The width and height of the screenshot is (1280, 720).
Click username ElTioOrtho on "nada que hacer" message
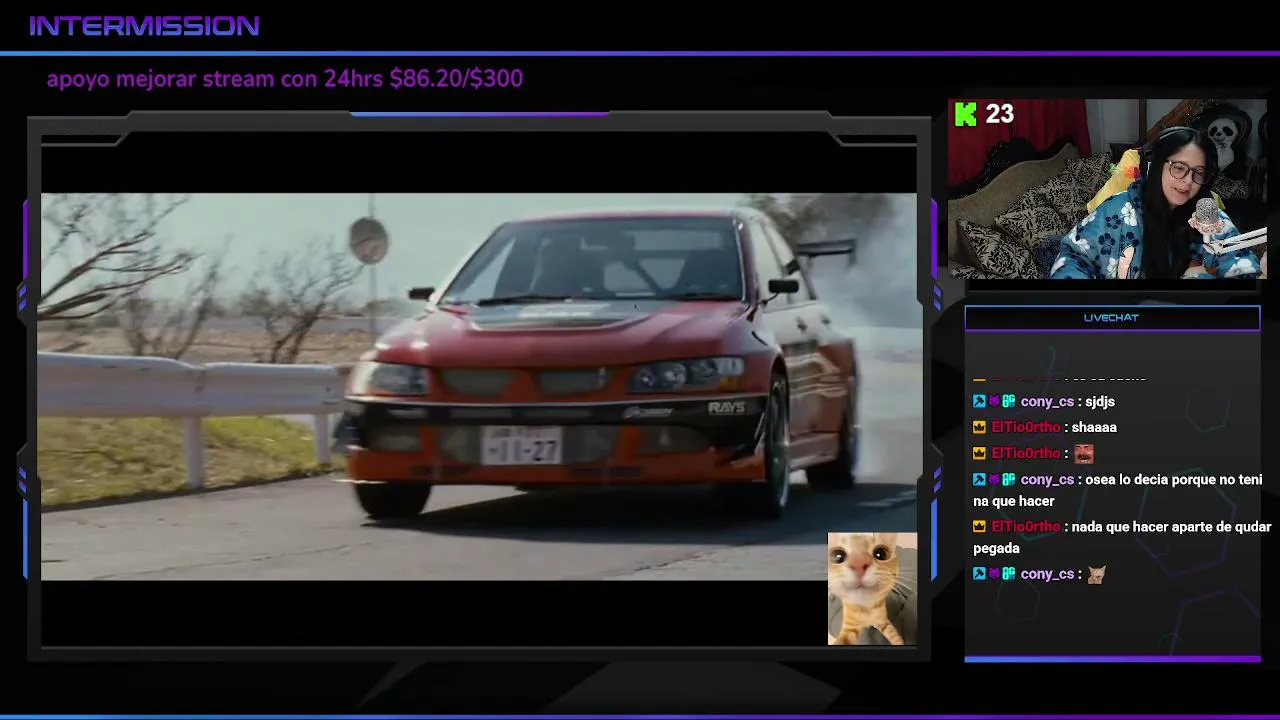[1025, 526]
